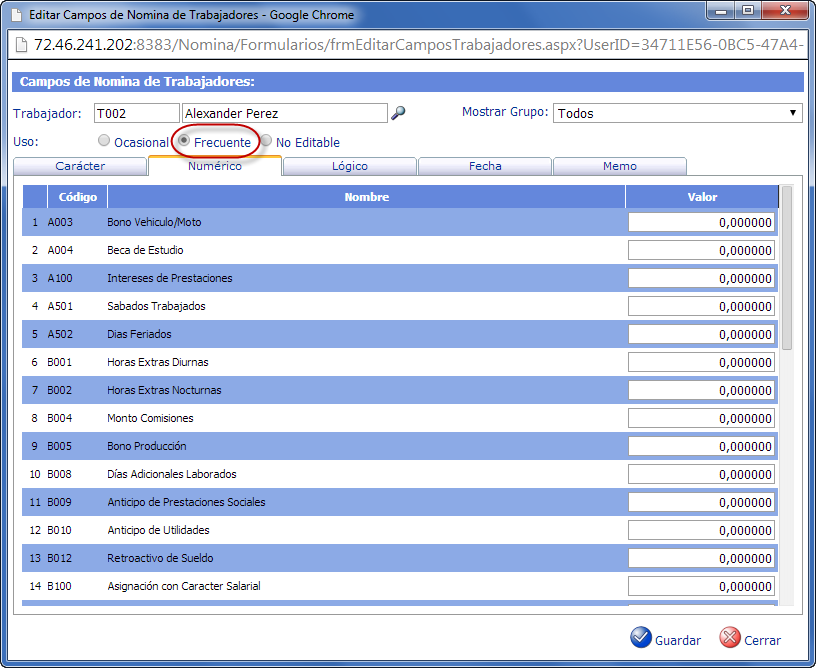The height and width of the screenshot is (668, 816).
Task: Click the red Cerrar X icon
Action: 730,637
